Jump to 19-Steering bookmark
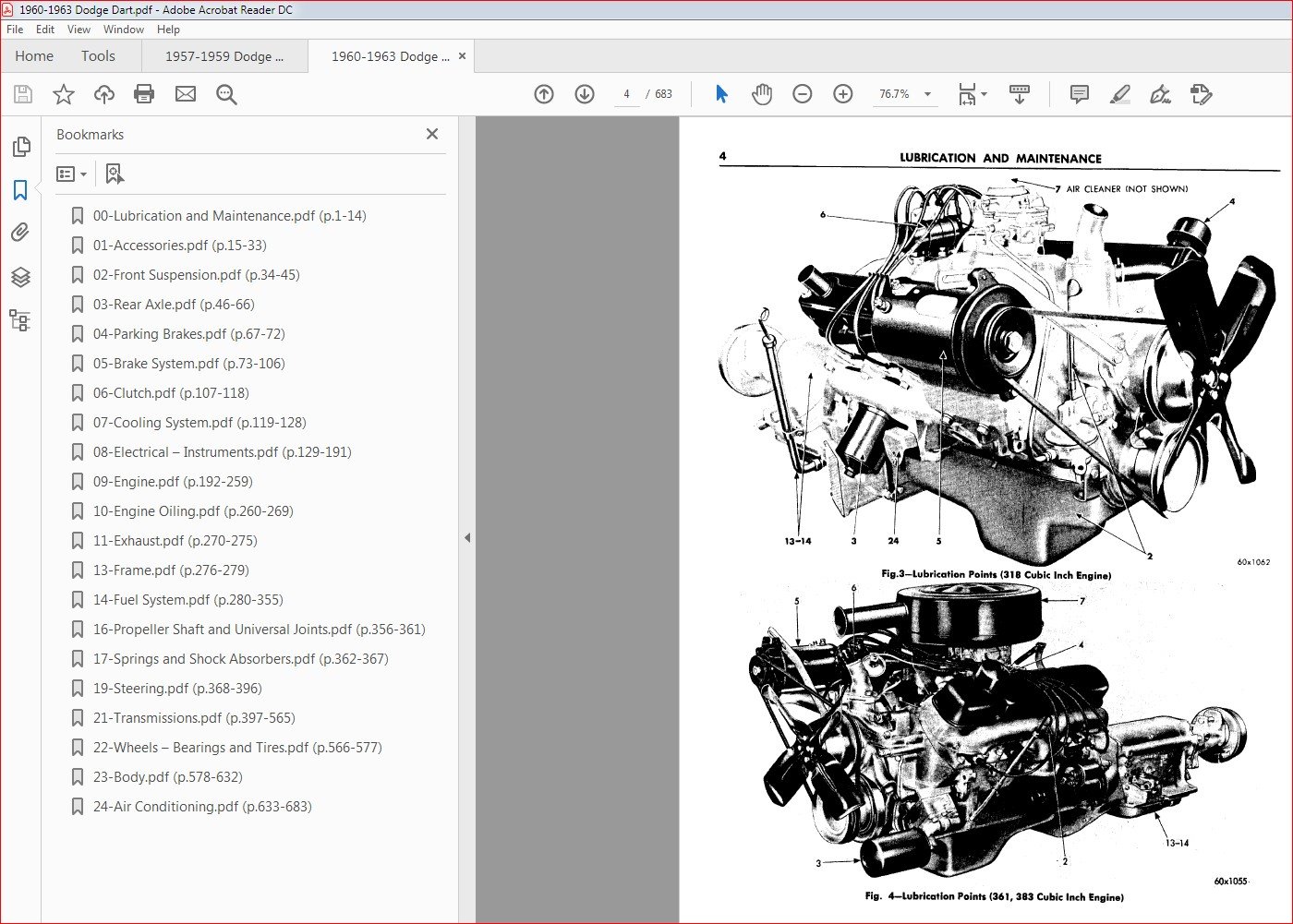This screenshot has width=1293, height=924. (177, 689)
